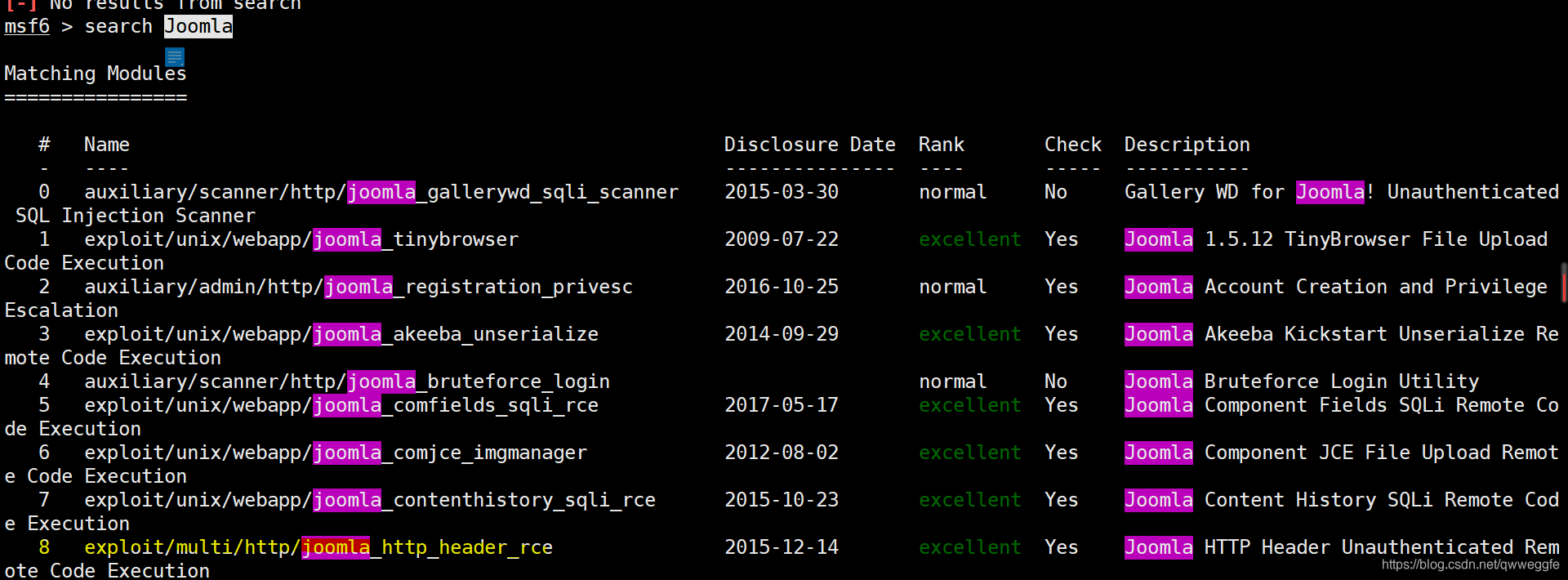Click the Name column header
1568x580 pixels.
107,145
